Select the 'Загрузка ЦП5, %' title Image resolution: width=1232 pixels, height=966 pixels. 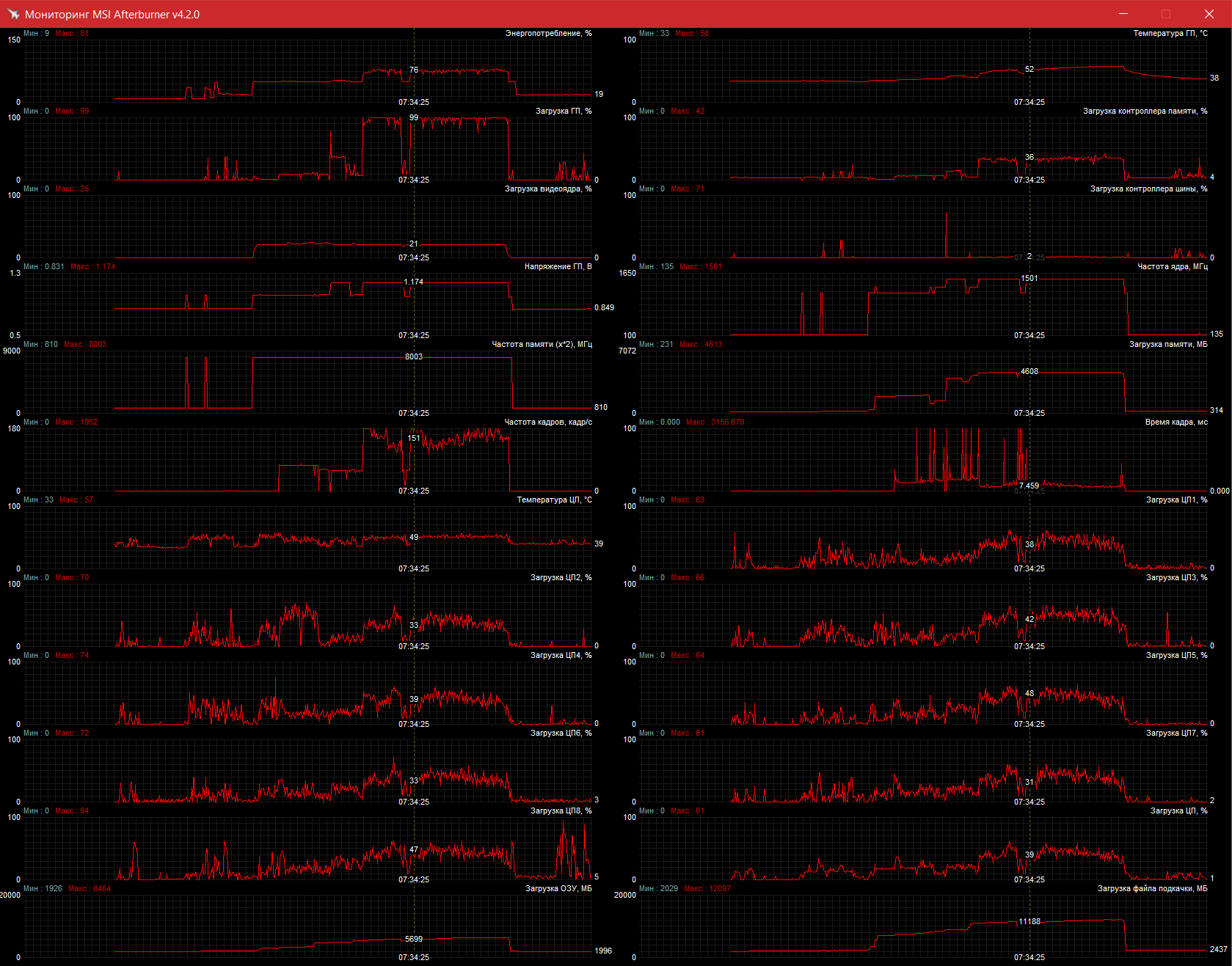[x=1177, y=656]
